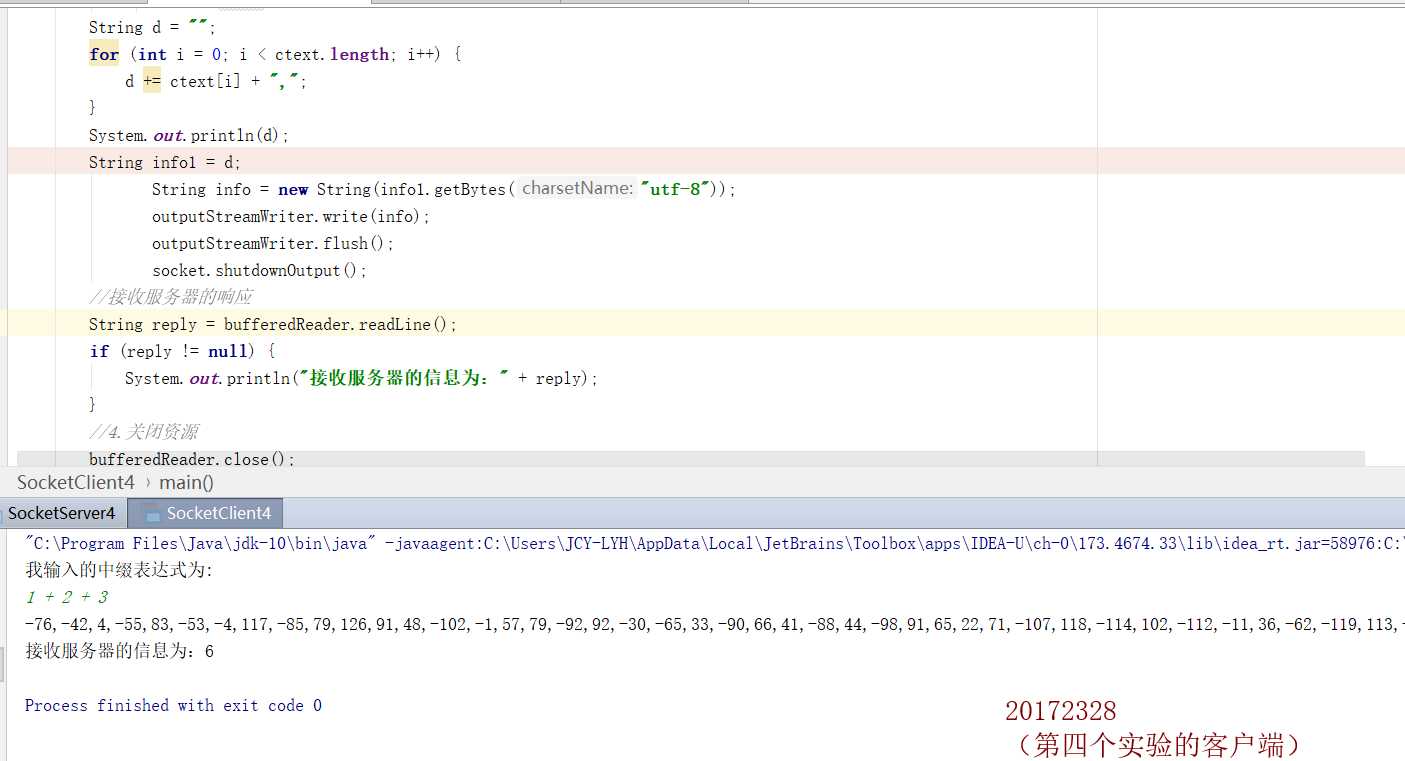Switch to the SocketClient4 run tab
Image resolution: width=1405 pixels, height=761 pixels.
click(206, 513)
